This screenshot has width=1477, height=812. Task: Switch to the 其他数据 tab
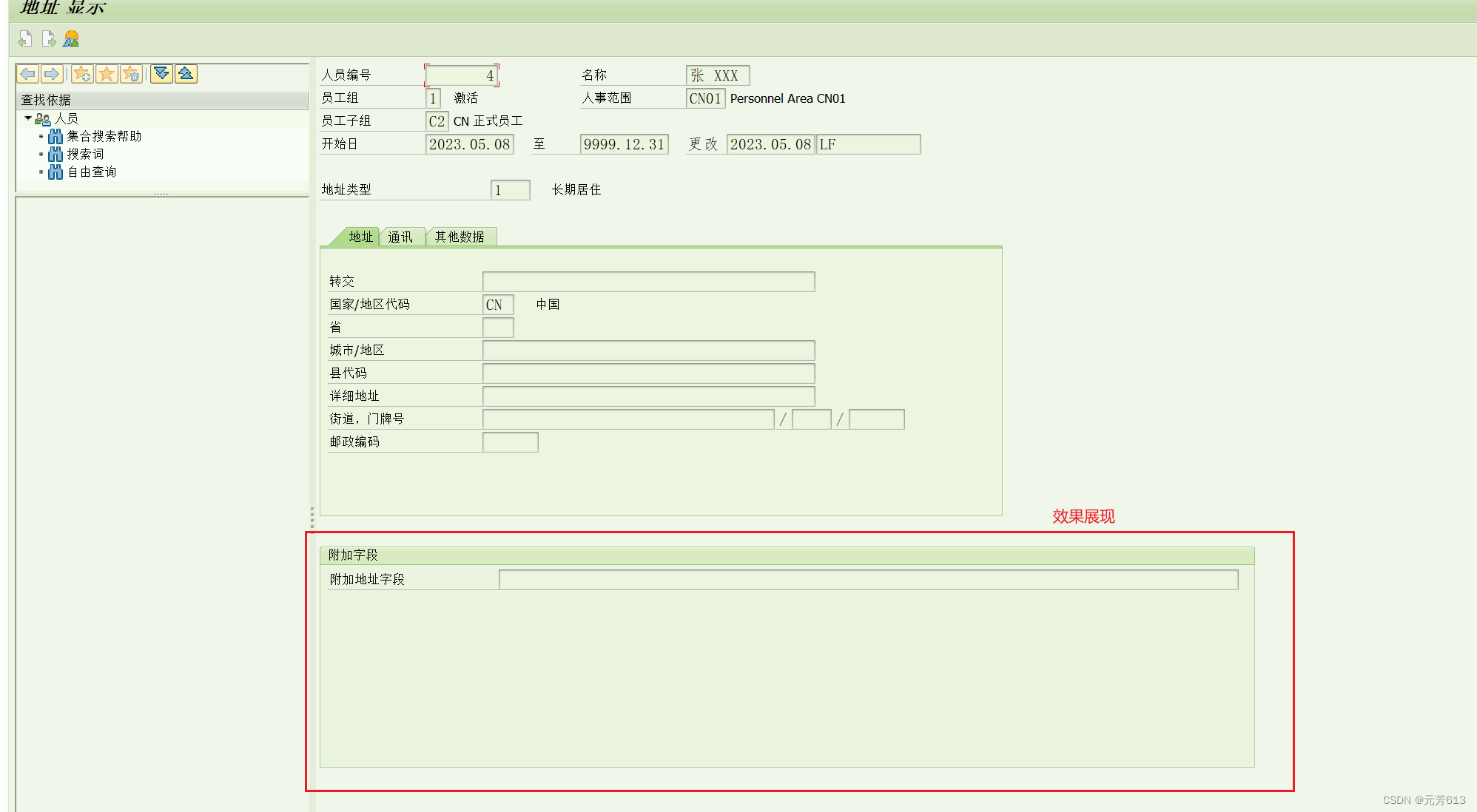click(x=460, y=237)
